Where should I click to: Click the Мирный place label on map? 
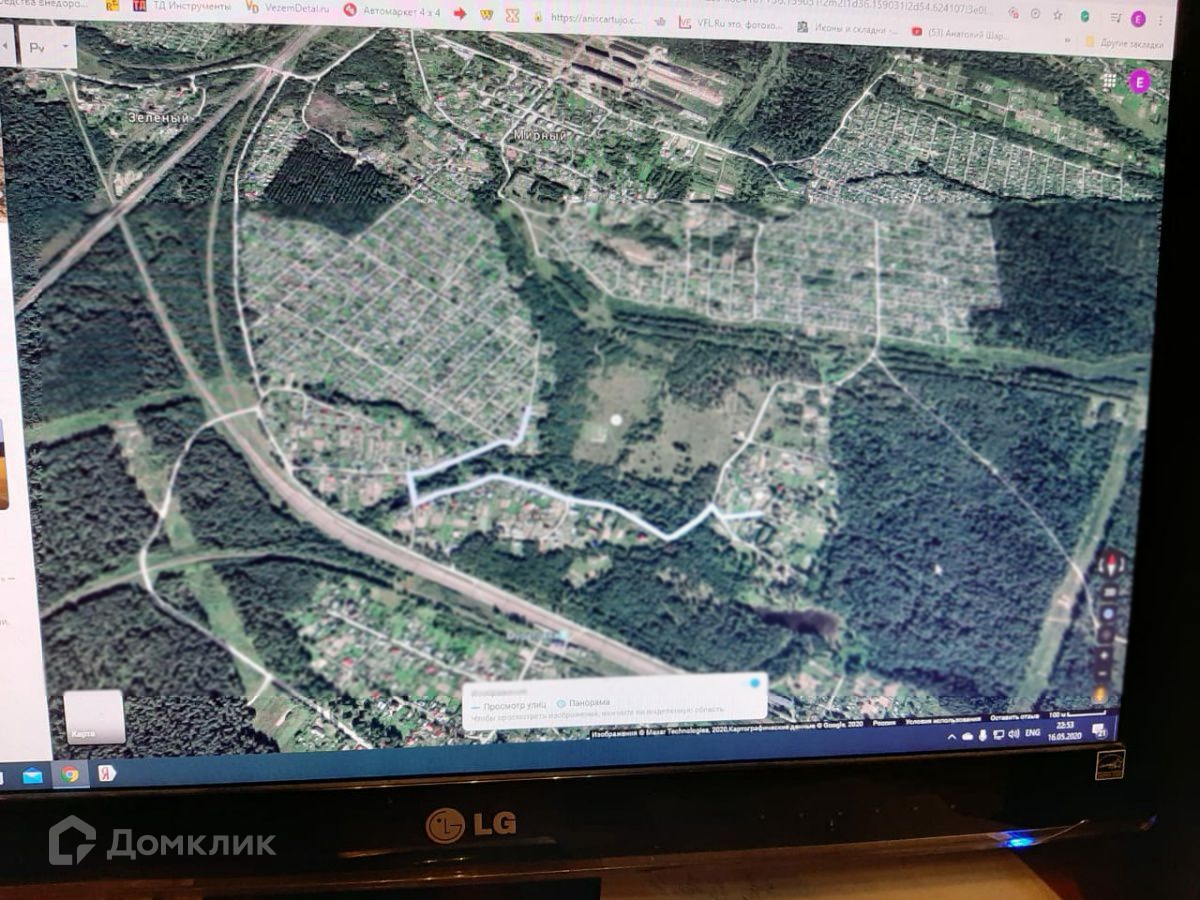click(540, 134)
